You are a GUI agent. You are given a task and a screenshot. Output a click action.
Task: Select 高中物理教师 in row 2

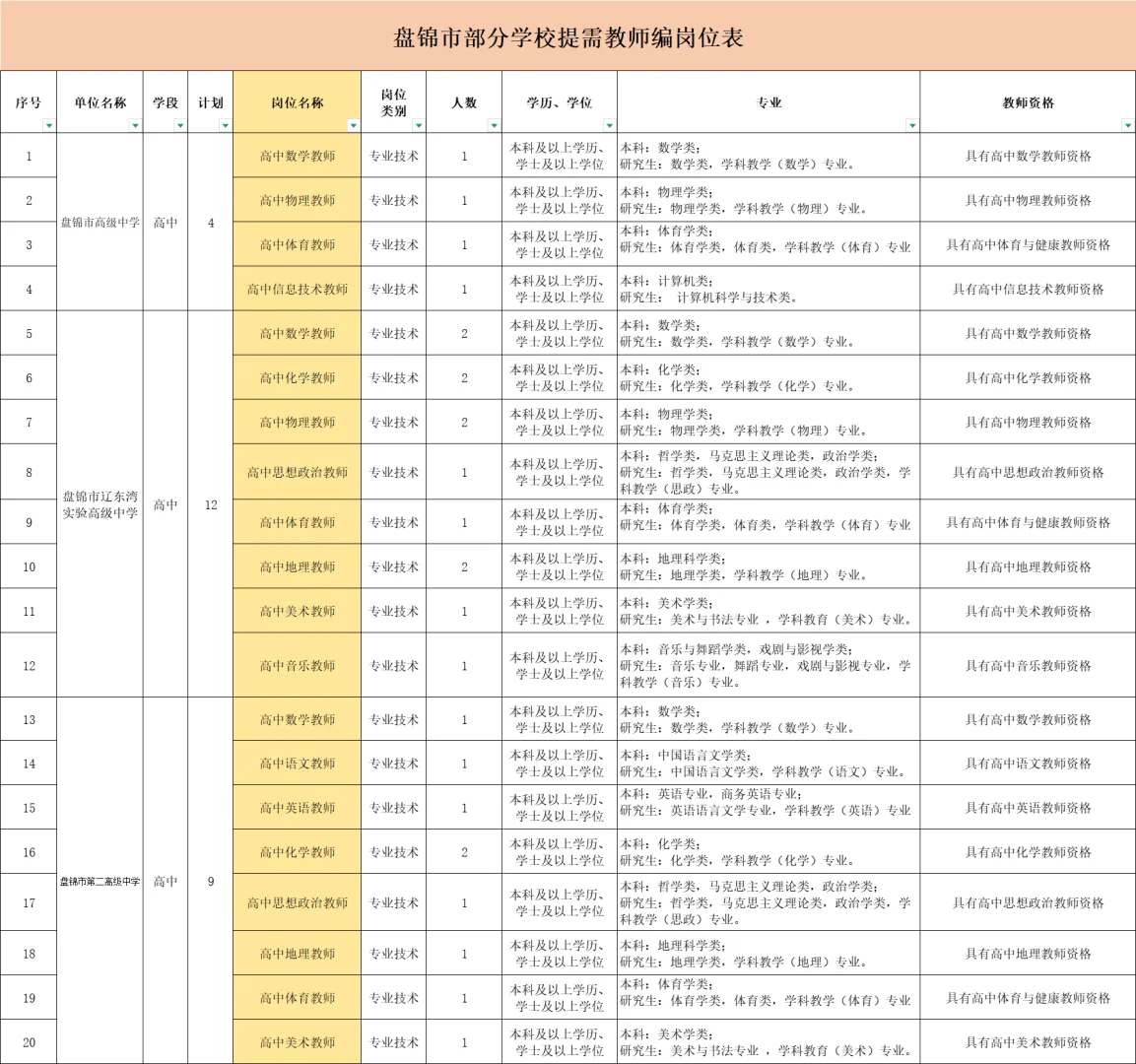pos(297,200)
